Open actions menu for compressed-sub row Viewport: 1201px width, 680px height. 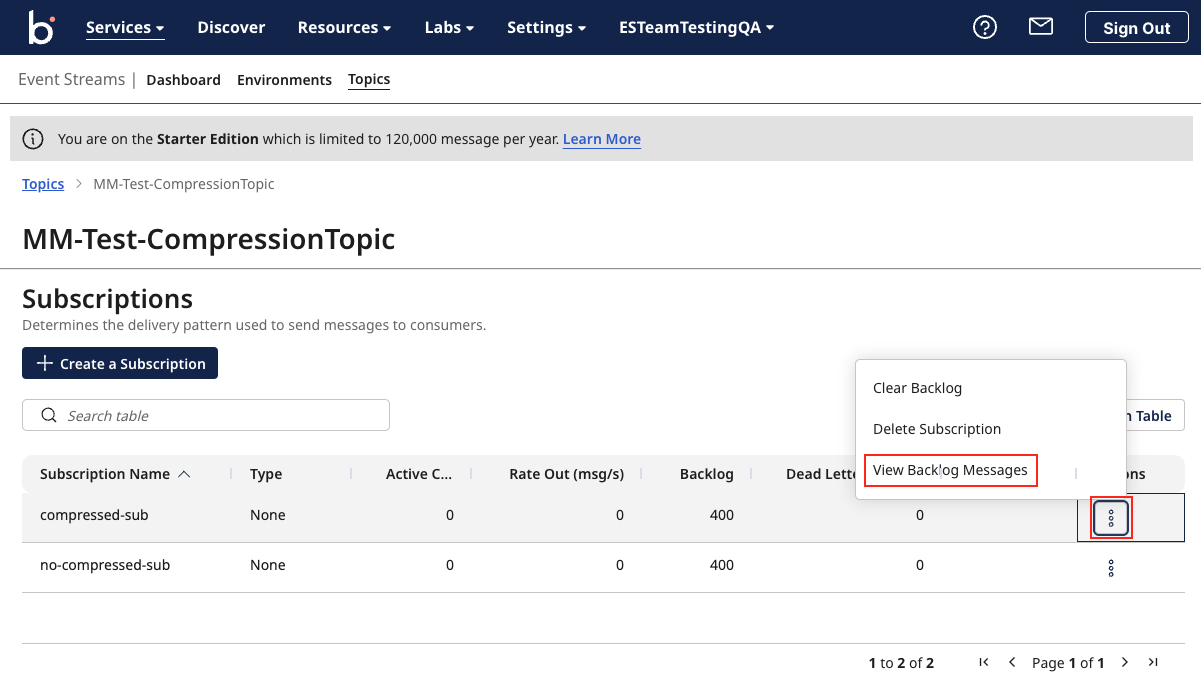click(x=1111, y=518)
